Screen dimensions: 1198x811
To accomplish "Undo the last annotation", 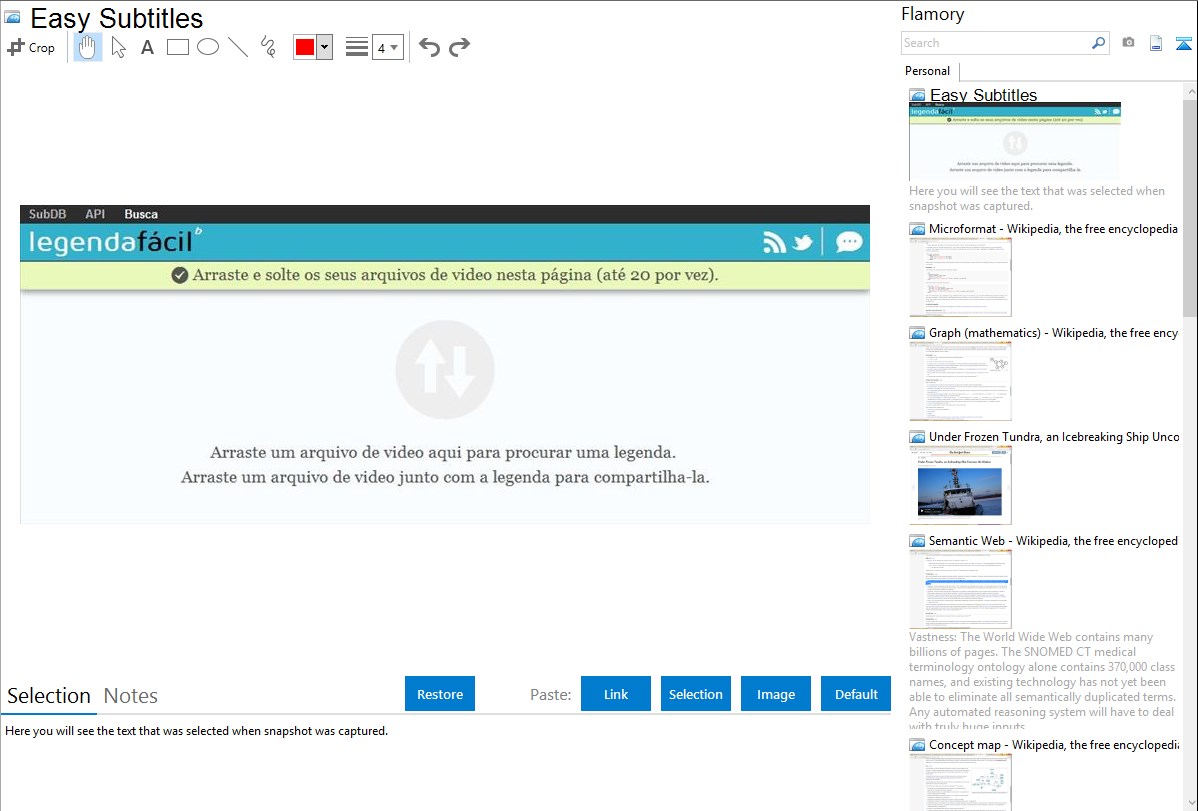I will [x=429, y=47].
